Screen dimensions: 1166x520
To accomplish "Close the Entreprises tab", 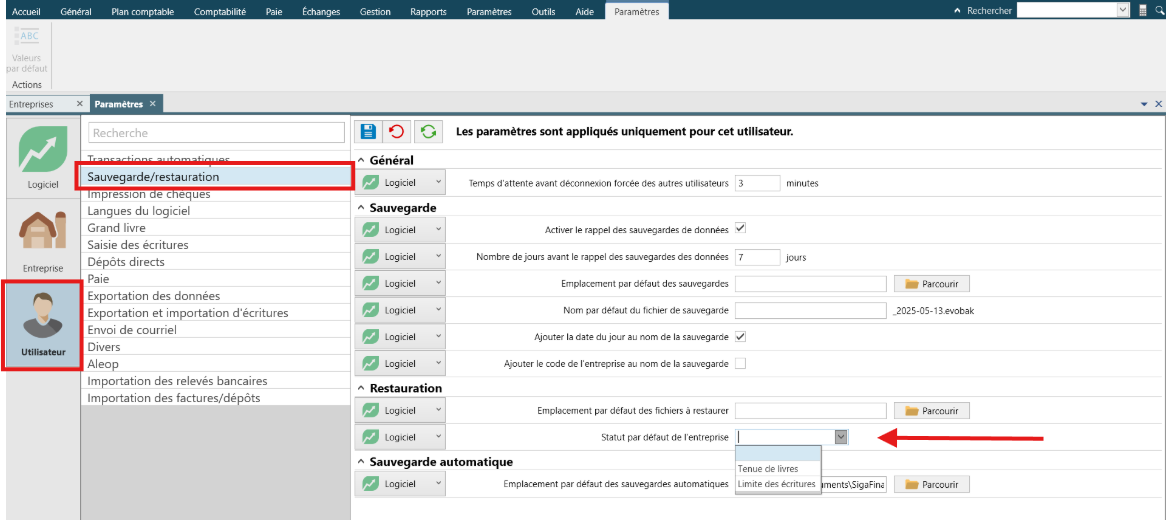I will pyautogui.click(x=80, y=104).
